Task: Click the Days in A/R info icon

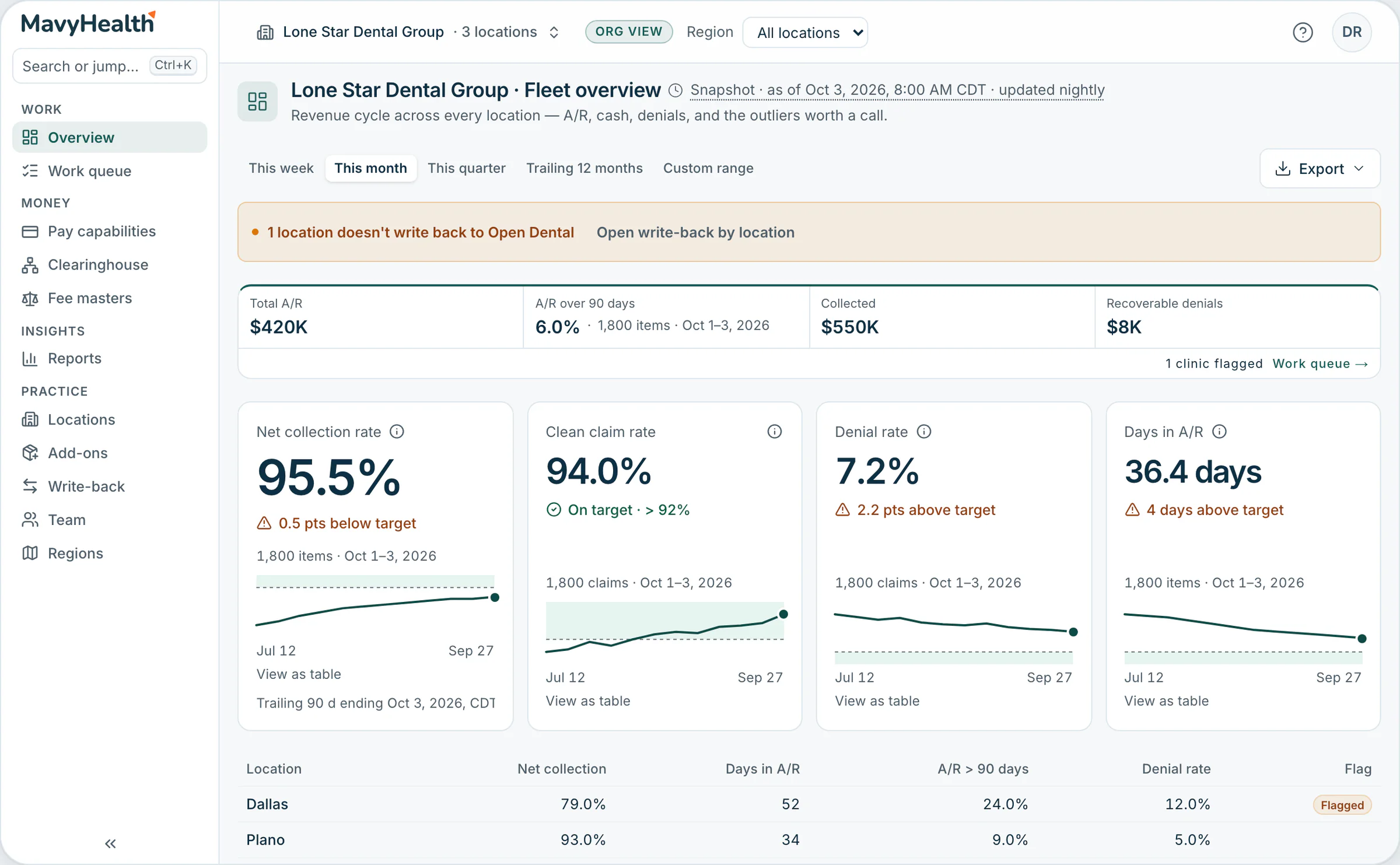Action: pos(1219,432)
